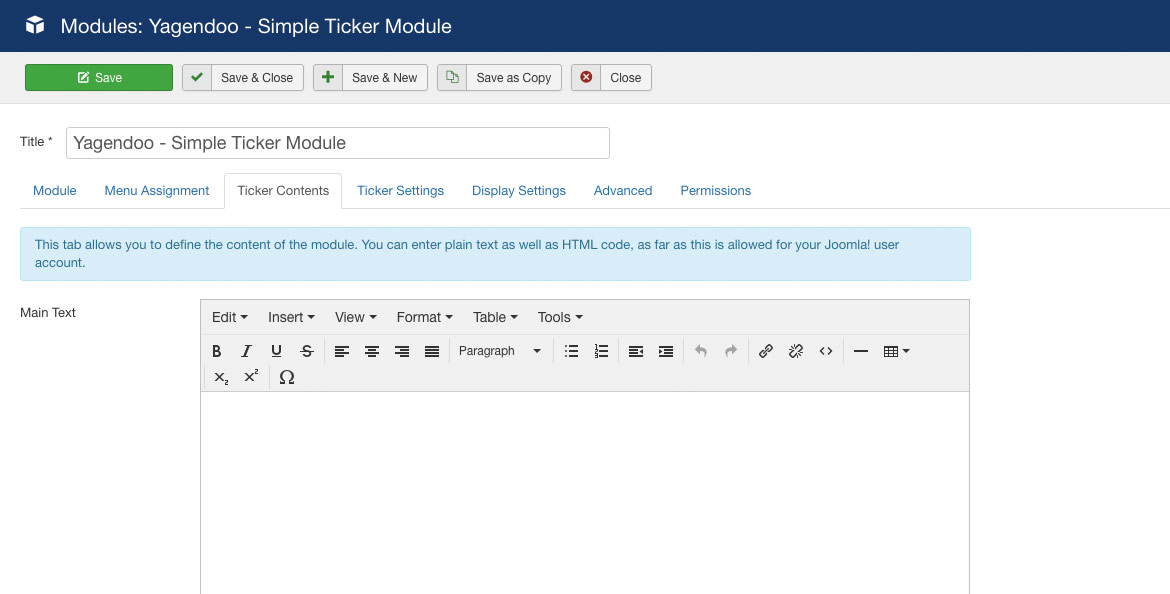
Task: Open the Ticker Settings tab
Action: (x=400, y=190)
